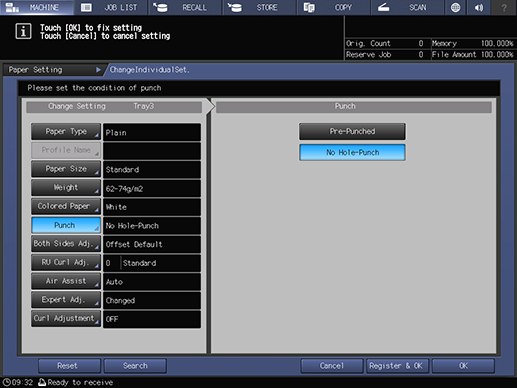The width and height of the screenshot is (517, 388).
Task: Click the 62-74g/m2 weight value
Action: (x=152, y=188)
